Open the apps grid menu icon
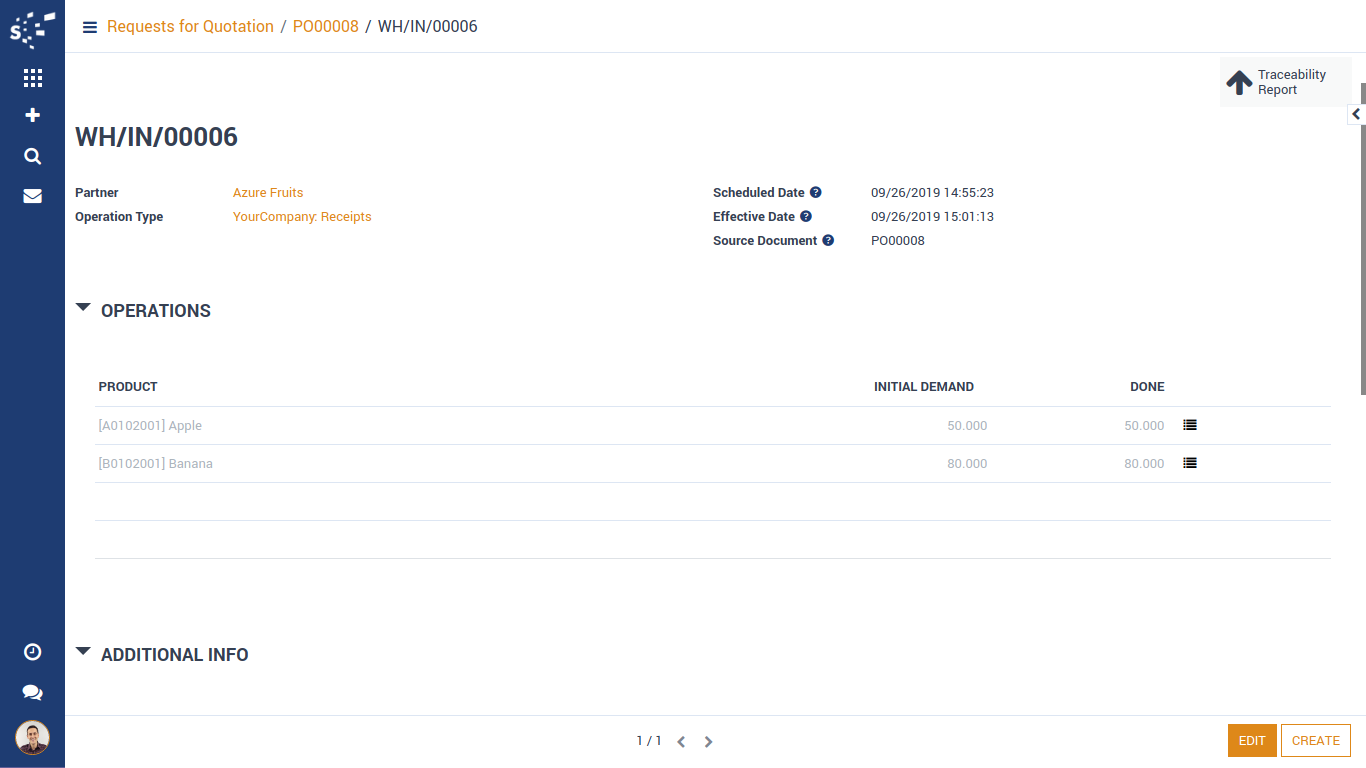The height and width of the screenshot is (768, 1366). [32, 78]
